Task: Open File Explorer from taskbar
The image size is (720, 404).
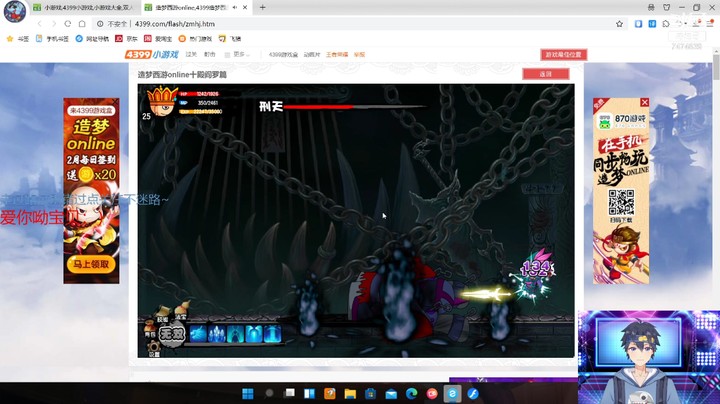Action: pyautogui.click(x=350, y=393)
